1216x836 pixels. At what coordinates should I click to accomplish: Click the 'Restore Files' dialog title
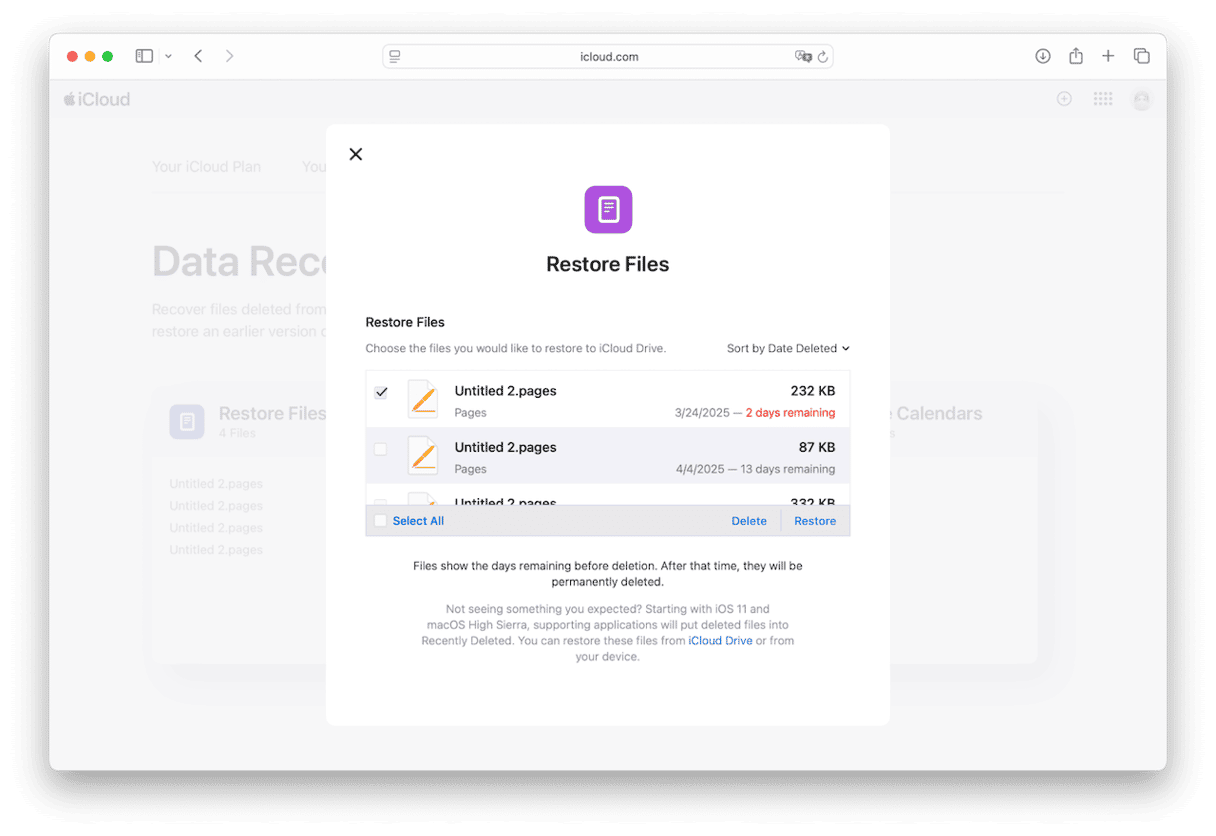608,265
